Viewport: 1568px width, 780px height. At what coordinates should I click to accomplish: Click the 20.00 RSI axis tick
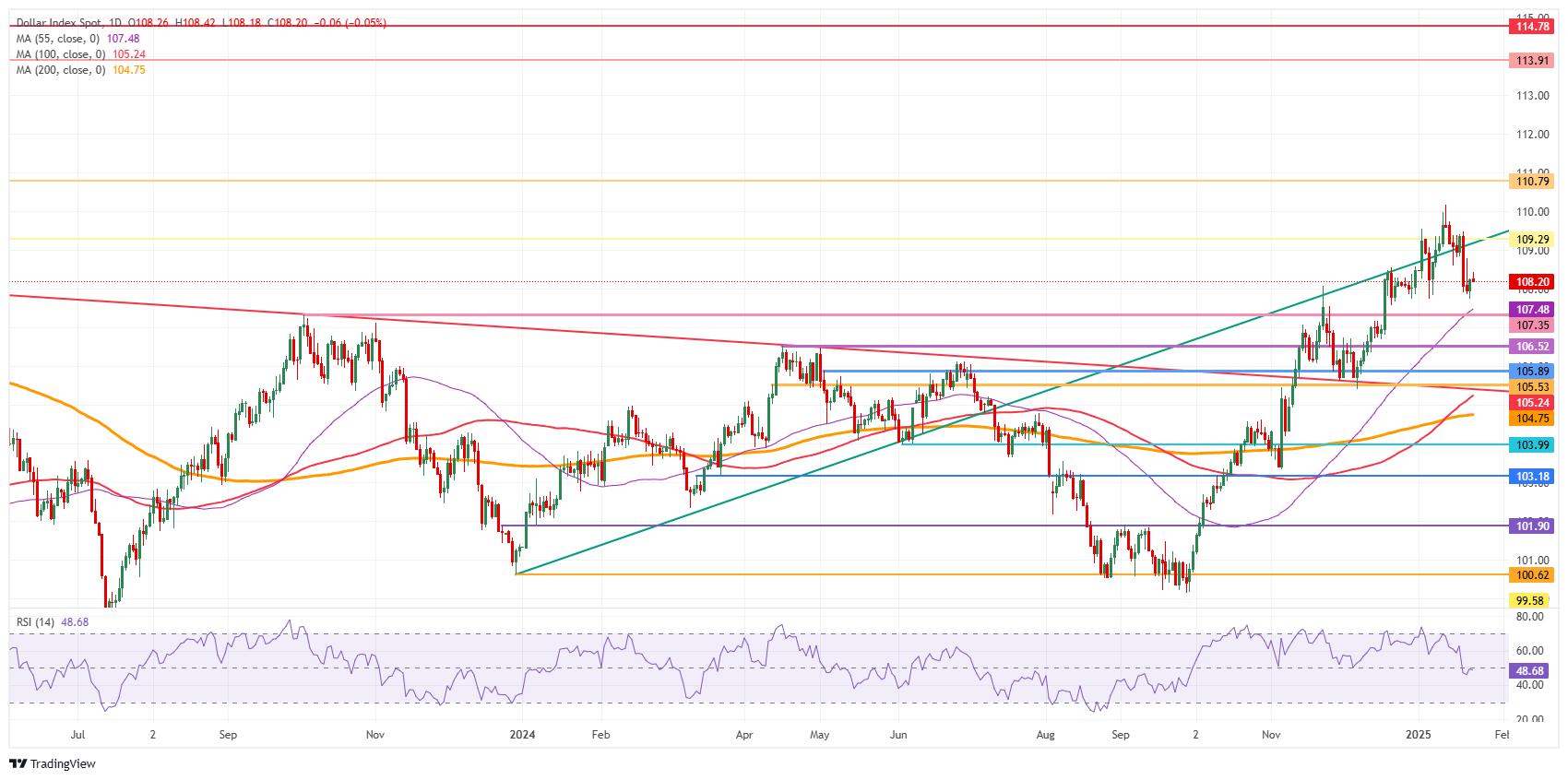pos(1532,719)
